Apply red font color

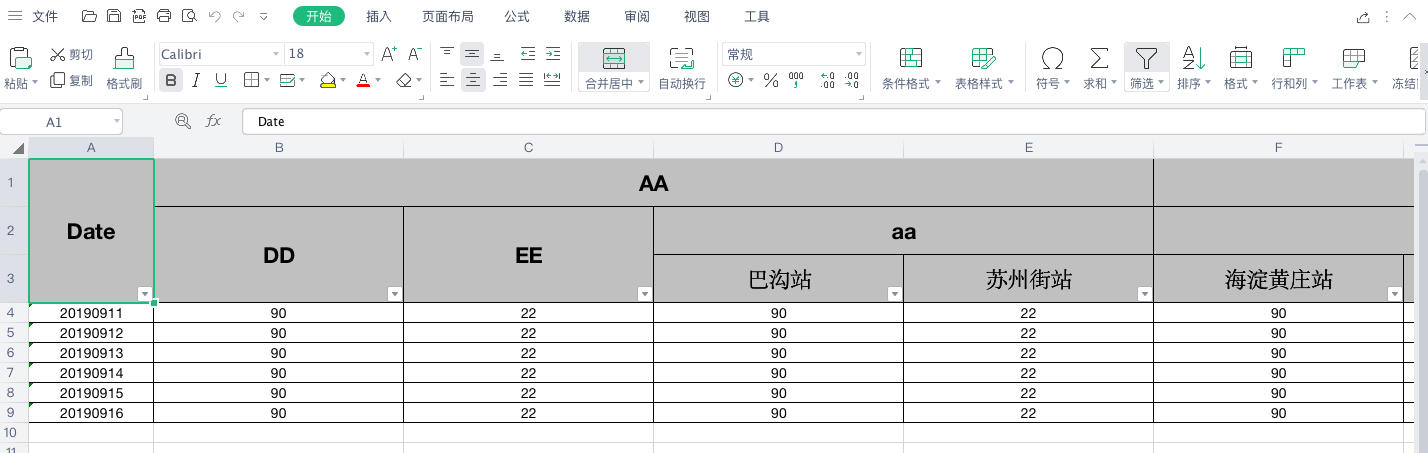(x=363, y=80)
